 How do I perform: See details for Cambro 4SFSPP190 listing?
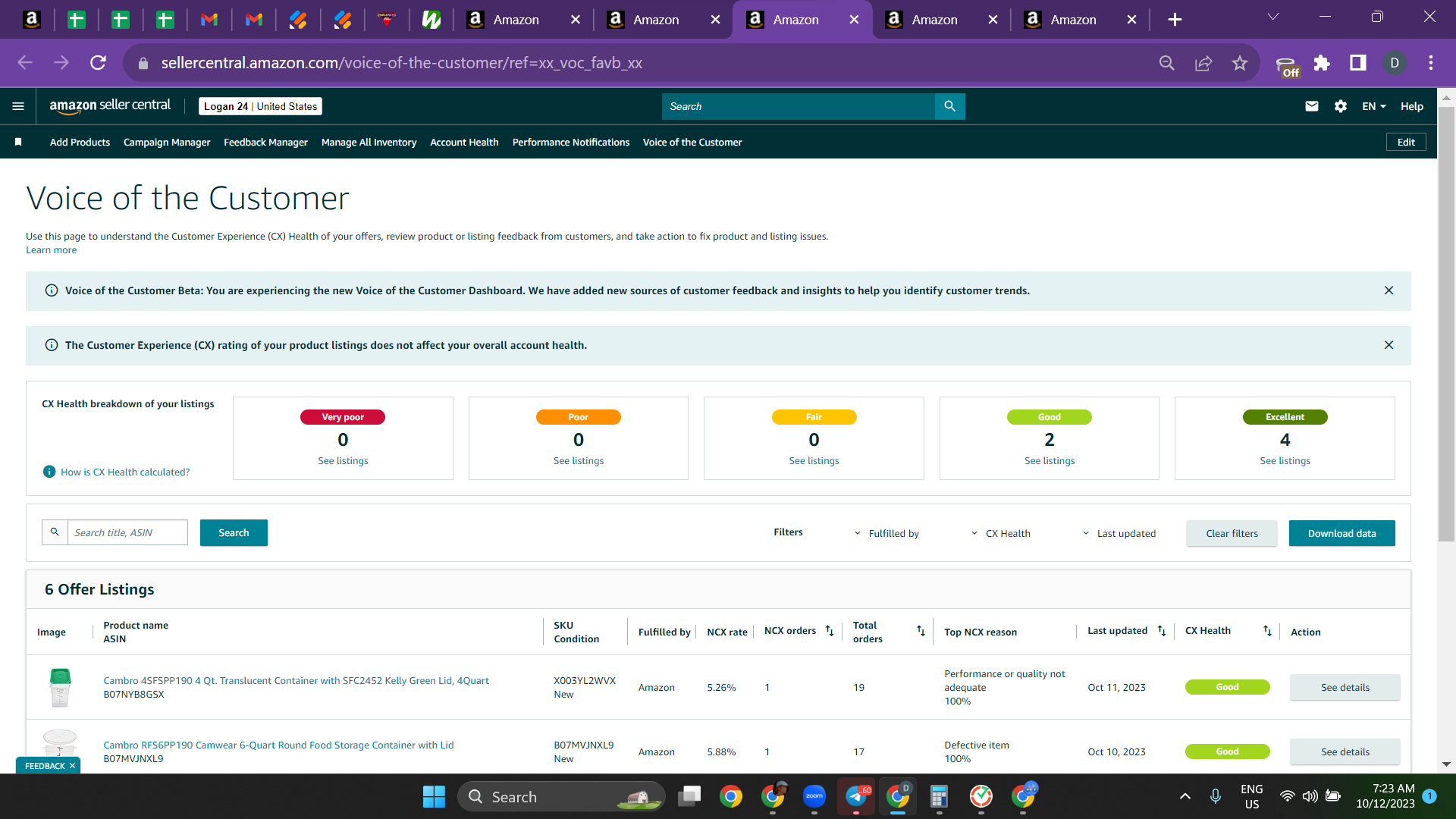click(1345, 687)
